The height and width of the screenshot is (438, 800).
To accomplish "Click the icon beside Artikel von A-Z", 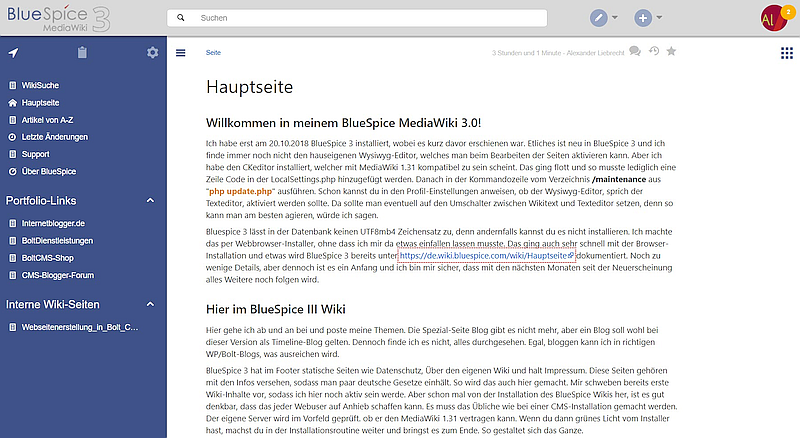I will pyautogui.click(x=13, y=120).
